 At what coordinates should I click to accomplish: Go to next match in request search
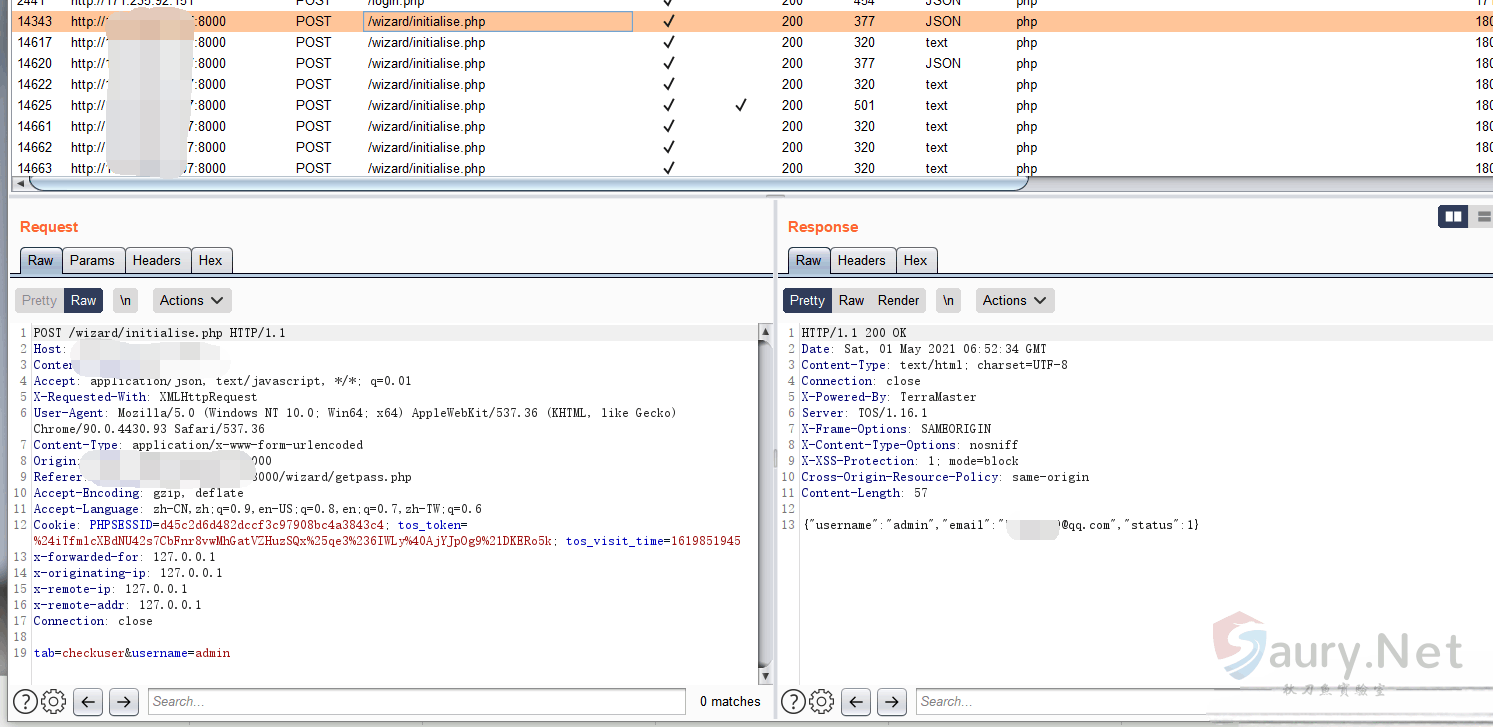pos(123,701)
